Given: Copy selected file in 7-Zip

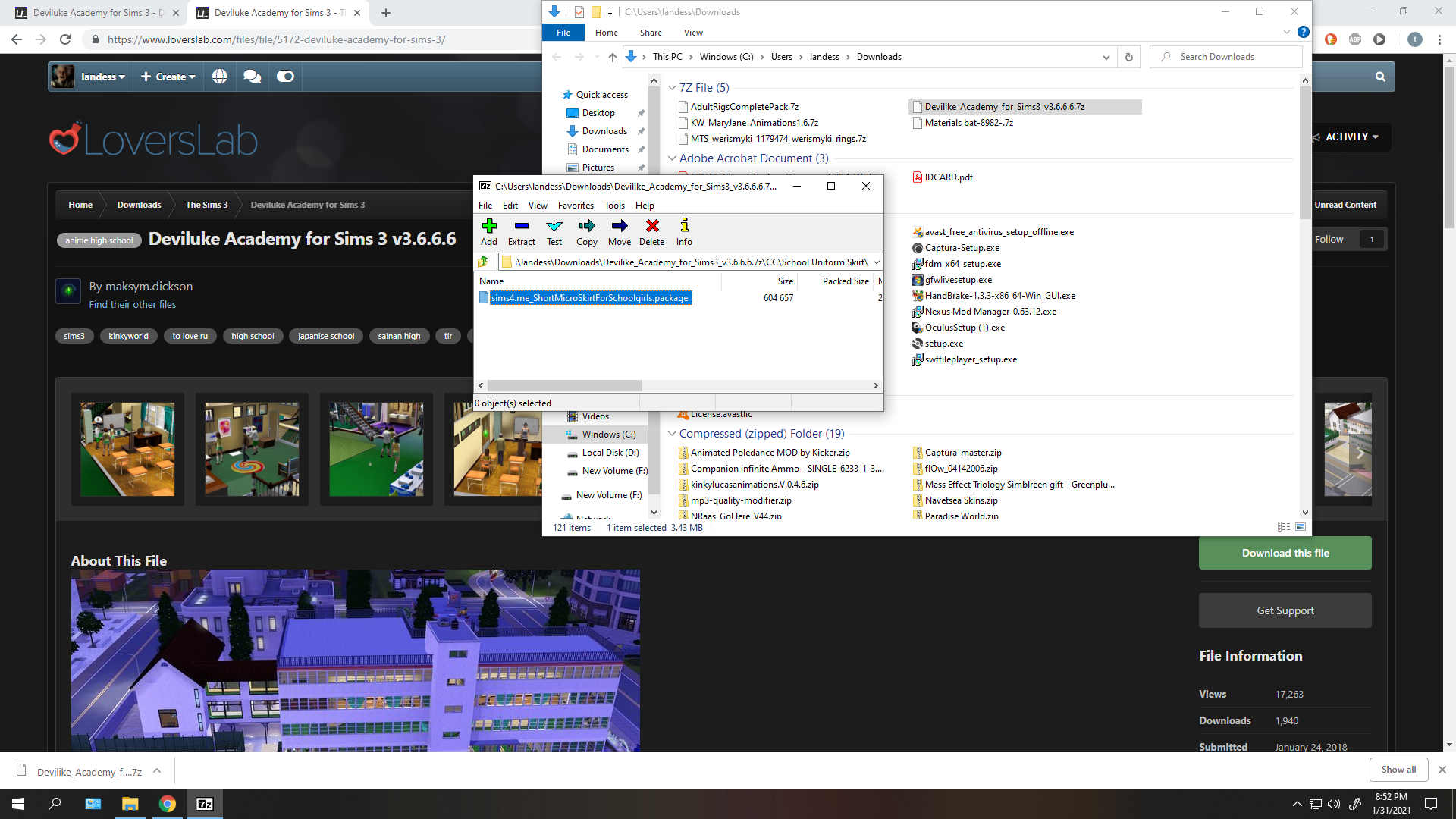Looking at the screenshot, I should click(587, 232).
